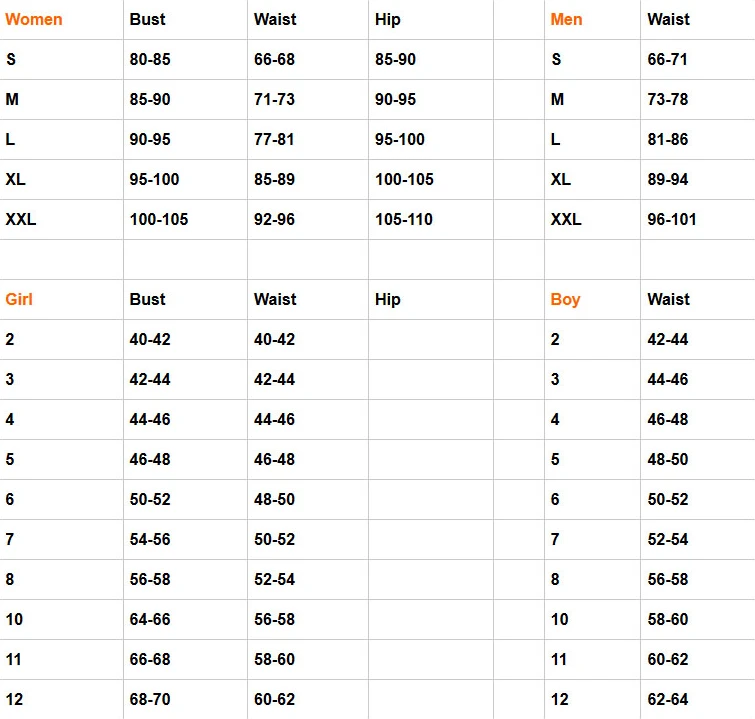Click Men's XL waist value 89-94
Screen dimensions: 755x719
click(x=667, y=179)
